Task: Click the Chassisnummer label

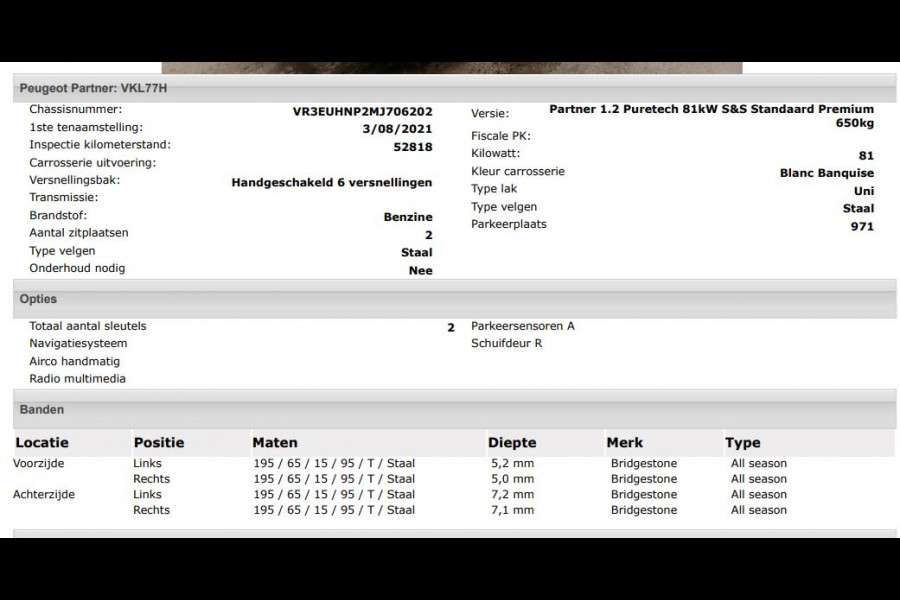Action: pos(76,109)
